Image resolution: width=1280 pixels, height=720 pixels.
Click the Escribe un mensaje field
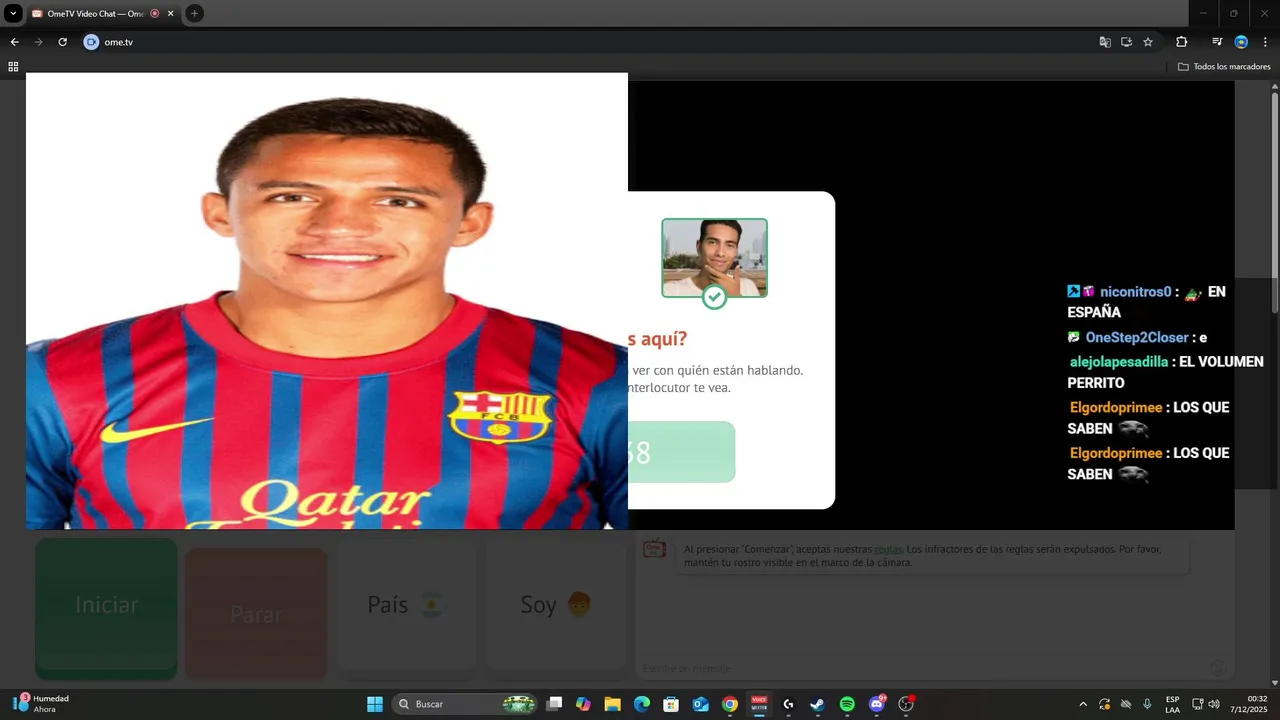click(920, 668)
